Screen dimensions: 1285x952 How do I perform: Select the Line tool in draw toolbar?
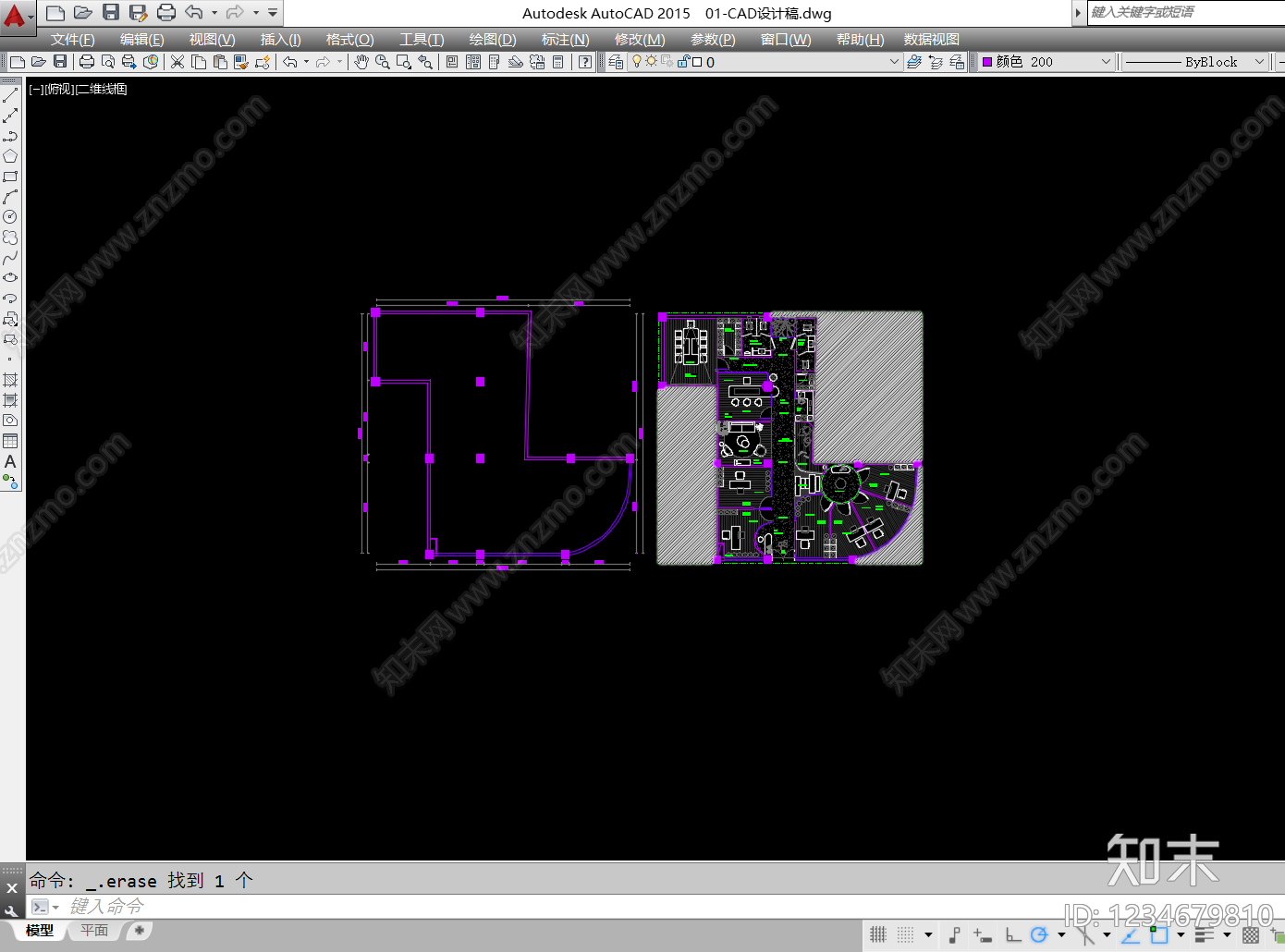[10, 95]
